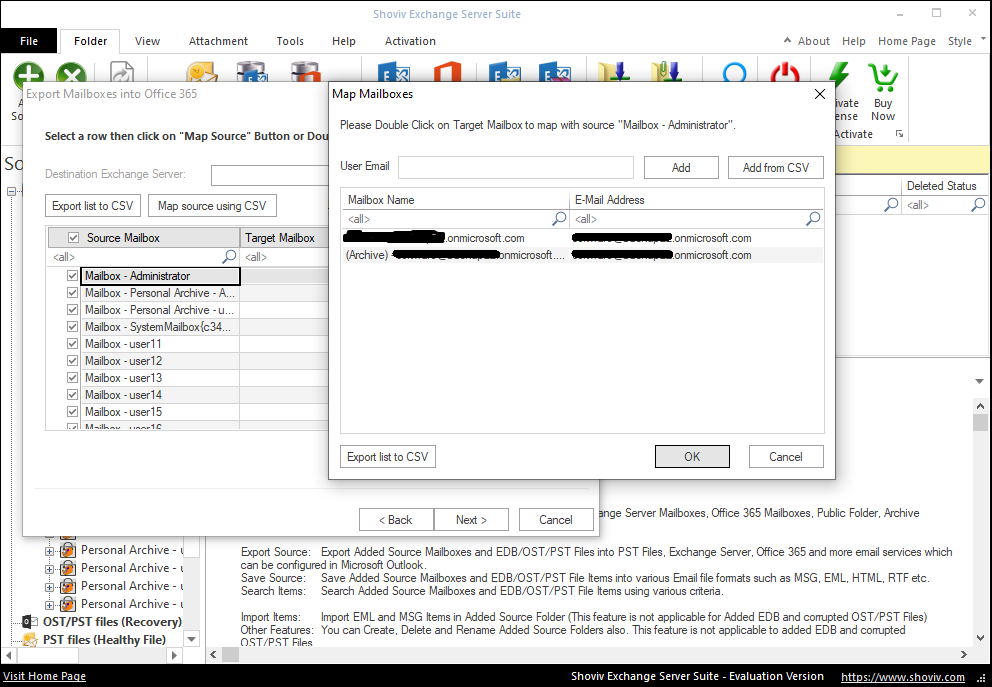Click Home Page in the top-right menu
The height and width of the screenshot is (687, 992).
(x=907, y=41)
